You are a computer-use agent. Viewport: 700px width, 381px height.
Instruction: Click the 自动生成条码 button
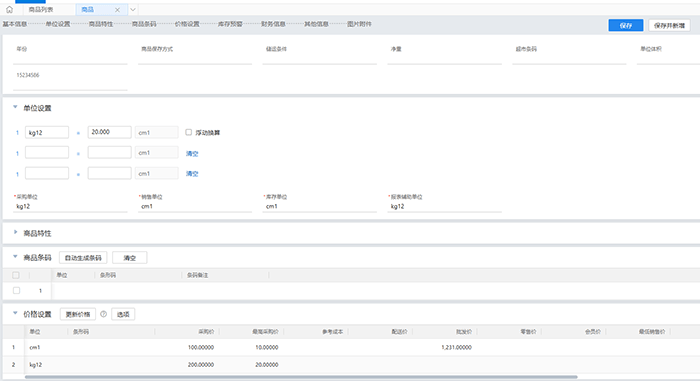(83, 258)
